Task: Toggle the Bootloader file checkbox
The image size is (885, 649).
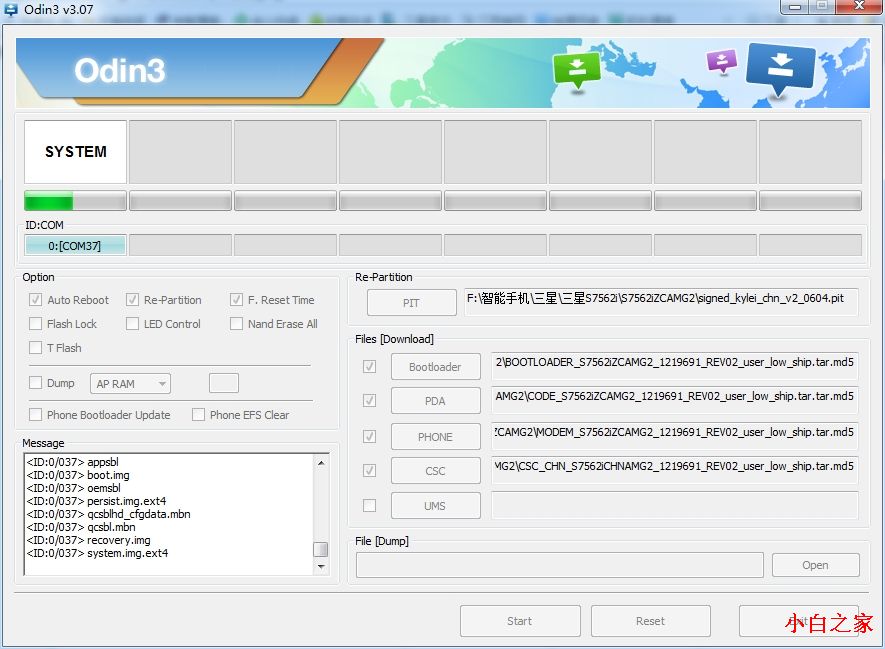Action: click(370, 367)
